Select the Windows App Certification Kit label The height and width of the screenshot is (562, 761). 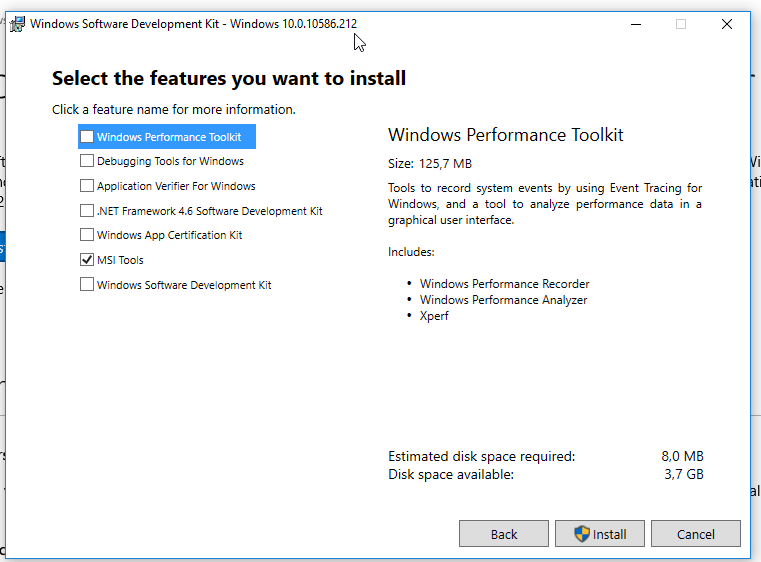tap(169, 235)
